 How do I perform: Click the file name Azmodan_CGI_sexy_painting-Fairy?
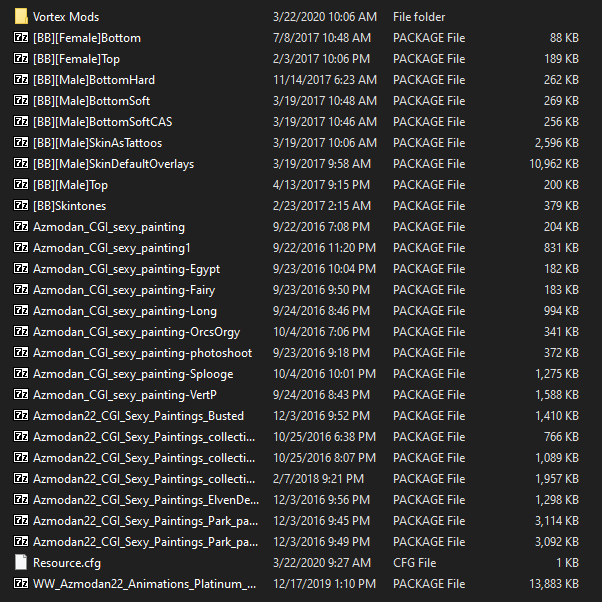[124, 290]
